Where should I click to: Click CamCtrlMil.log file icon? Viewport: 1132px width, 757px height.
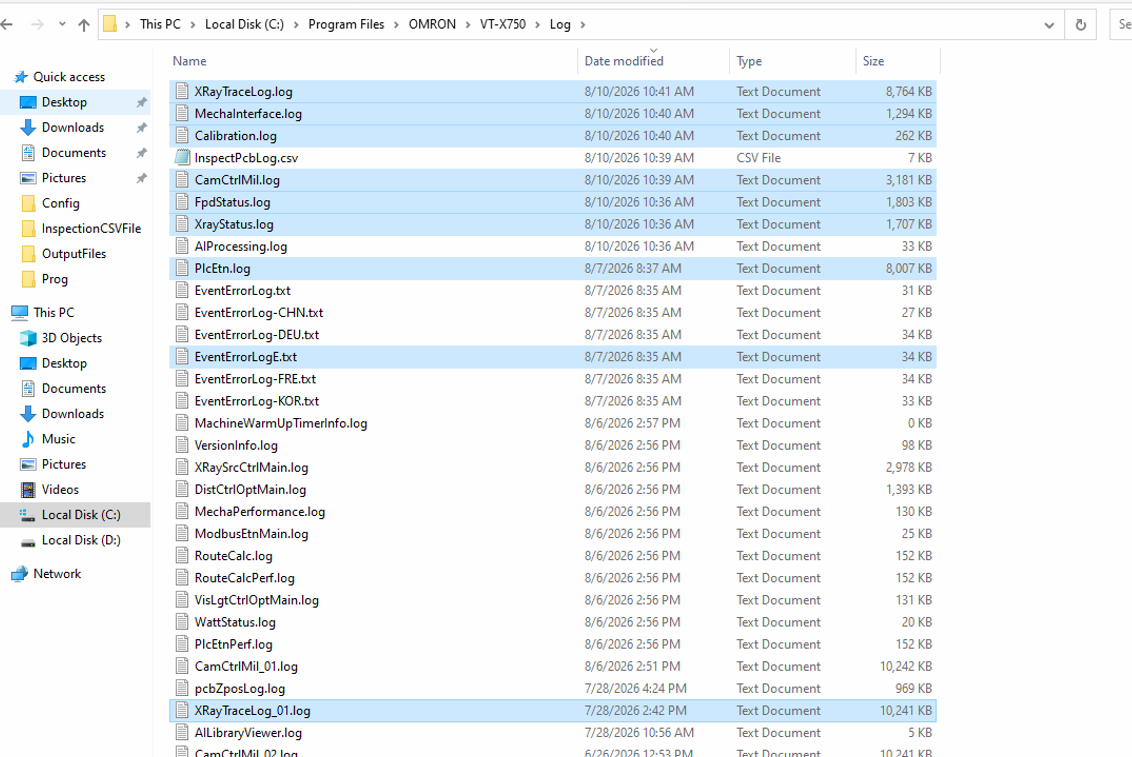pyautogui.click(x=182, y=180)
